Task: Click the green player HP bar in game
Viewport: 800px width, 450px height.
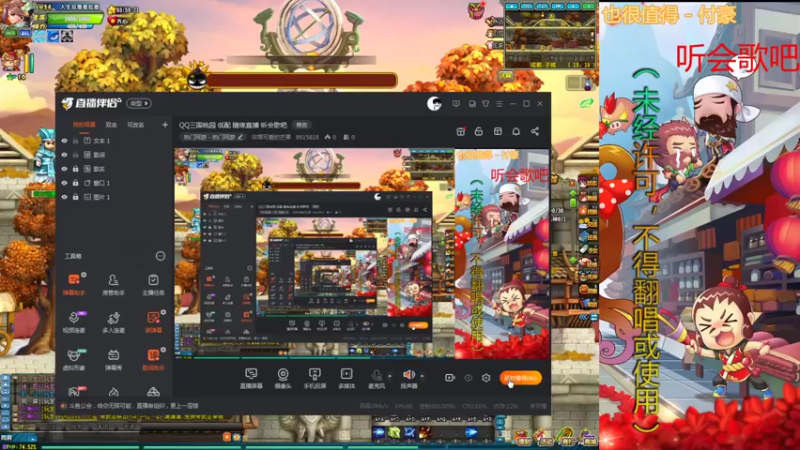Action: [76, 18]
